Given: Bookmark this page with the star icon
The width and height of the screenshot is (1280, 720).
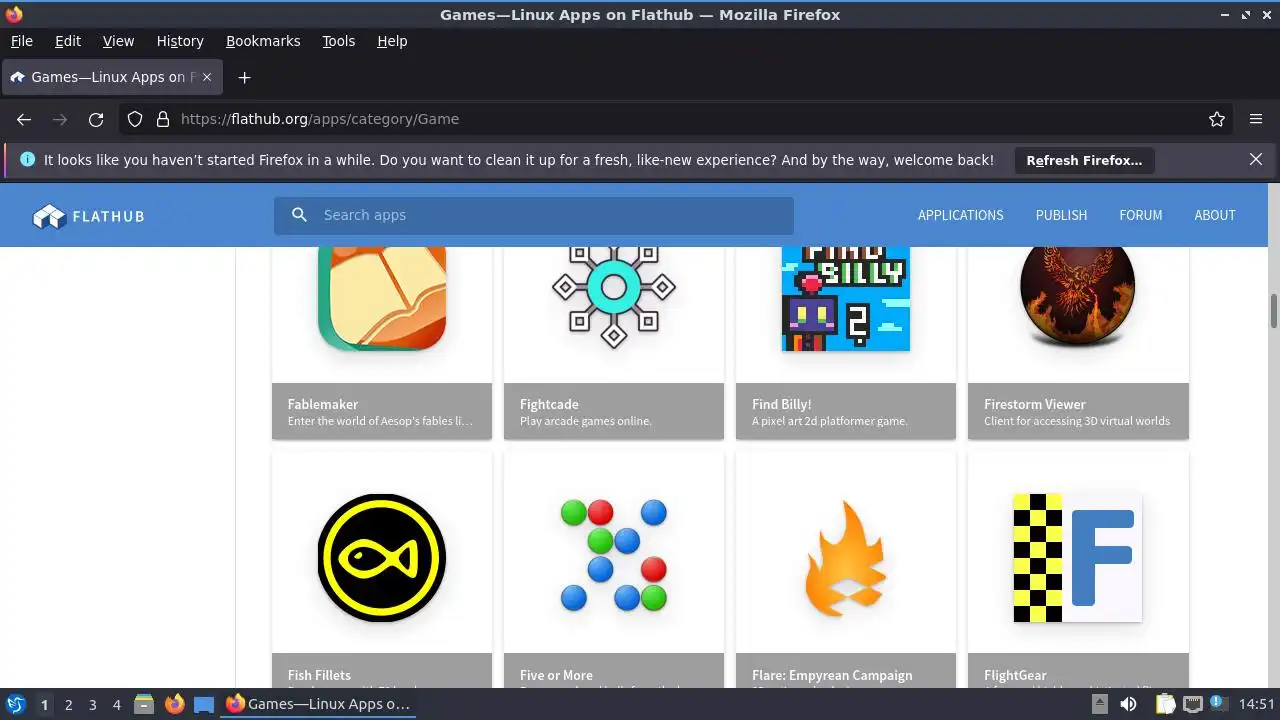Looking at the screenshot, I should pyautogui.click(x=1217, y=119).
